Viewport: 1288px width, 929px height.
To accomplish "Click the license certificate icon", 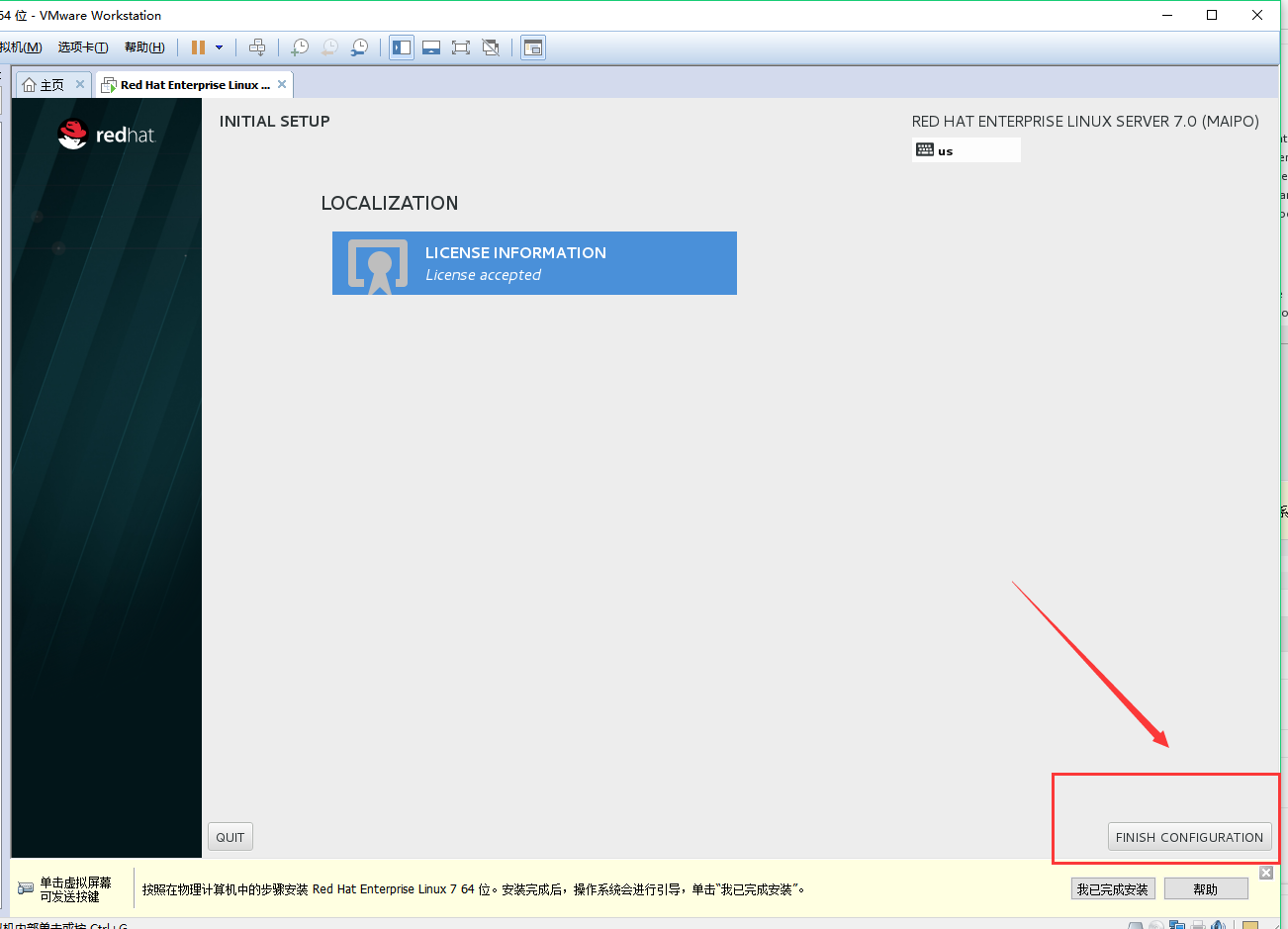I will [378, 267].
